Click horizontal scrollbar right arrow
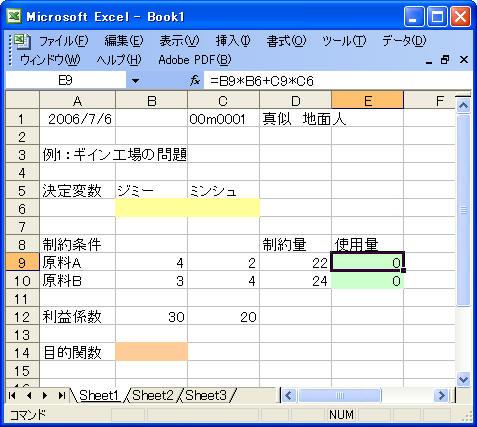Viewport: 477px width, 427px height. [442, 396]
